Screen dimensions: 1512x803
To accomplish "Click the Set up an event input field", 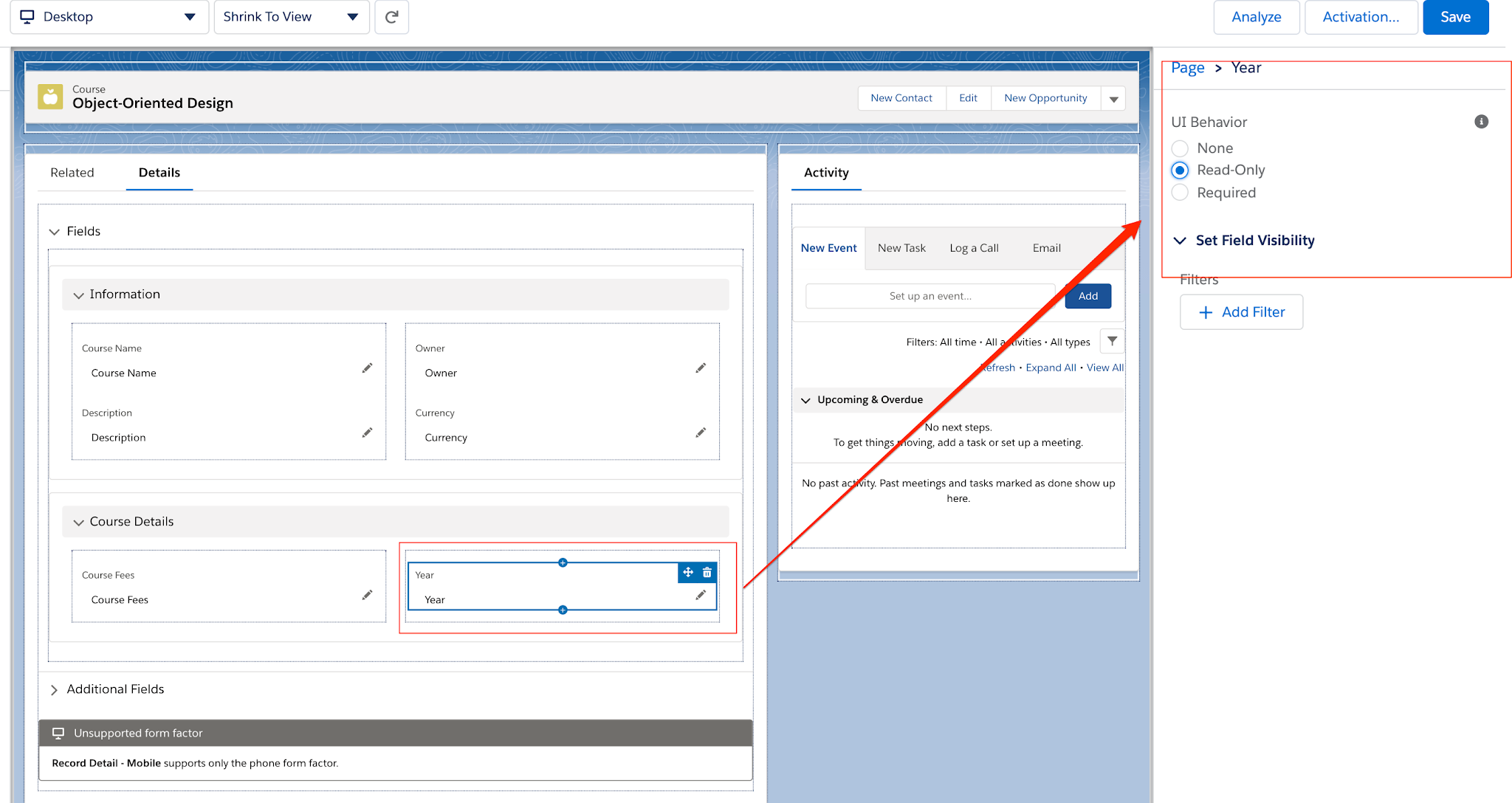I will (929, 295).
